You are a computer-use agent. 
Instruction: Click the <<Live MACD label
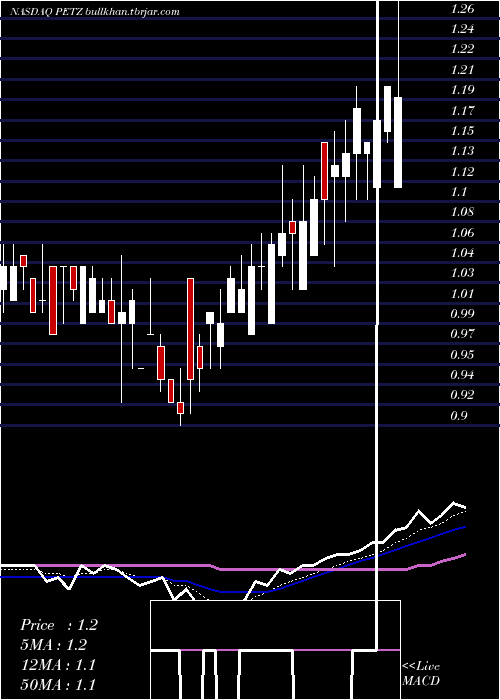421,673
